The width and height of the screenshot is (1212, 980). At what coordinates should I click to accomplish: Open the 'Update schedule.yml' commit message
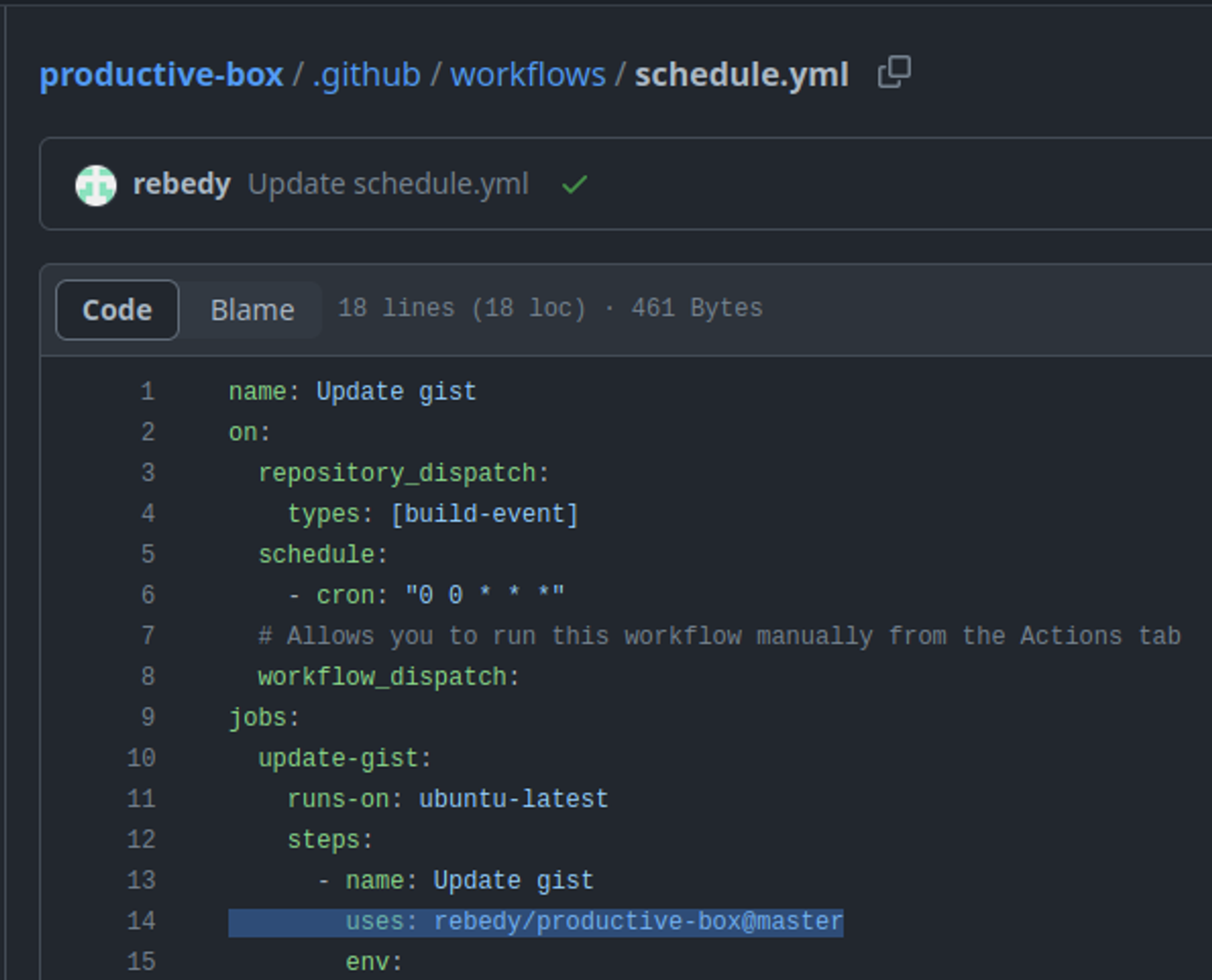point(388,184)
